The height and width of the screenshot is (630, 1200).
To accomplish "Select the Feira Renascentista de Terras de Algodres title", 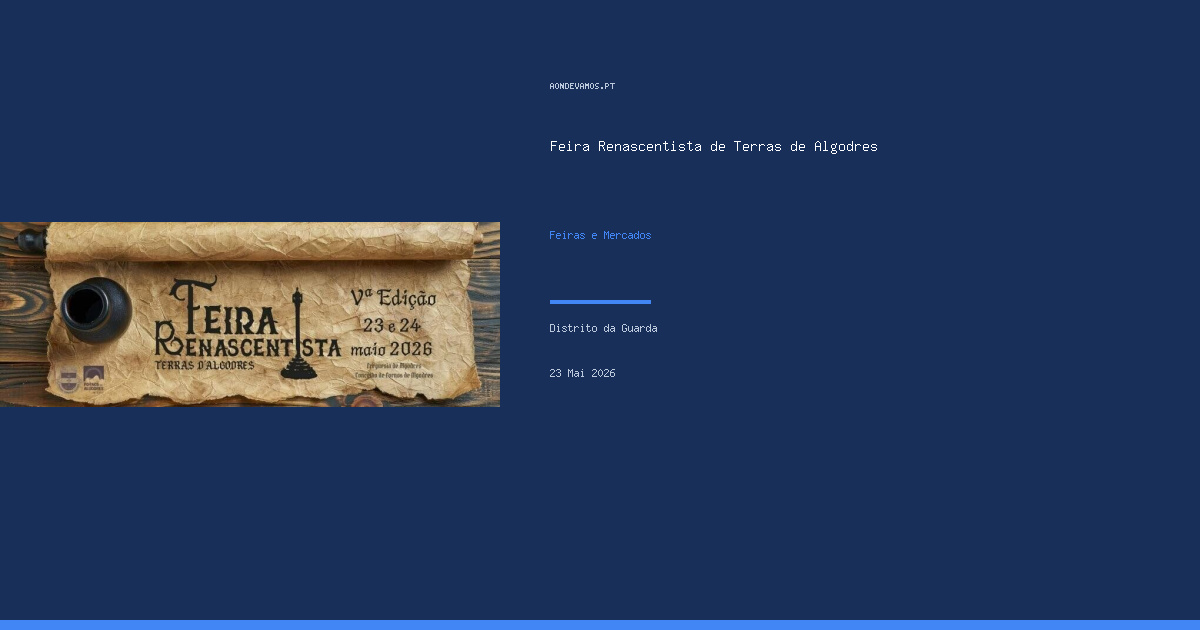I will click(x=713, y=146).
